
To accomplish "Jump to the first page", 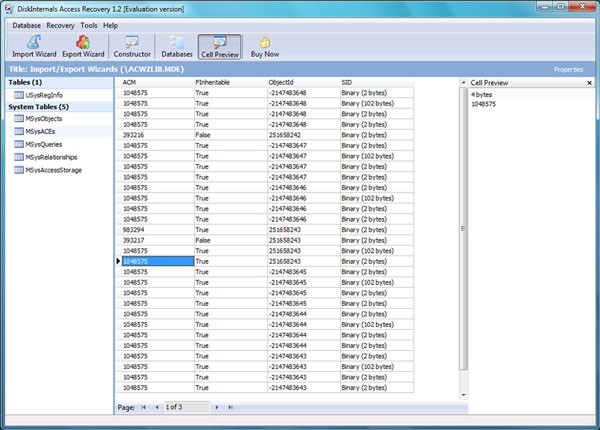I will point(143,408).
